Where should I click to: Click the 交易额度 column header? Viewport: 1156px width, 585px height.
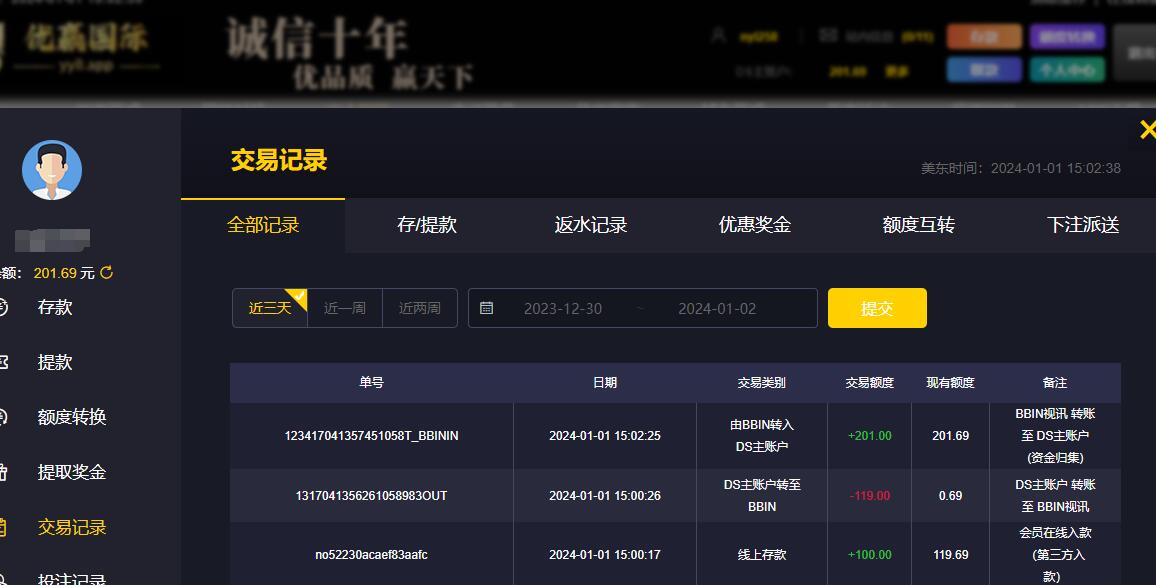(869, 382)
